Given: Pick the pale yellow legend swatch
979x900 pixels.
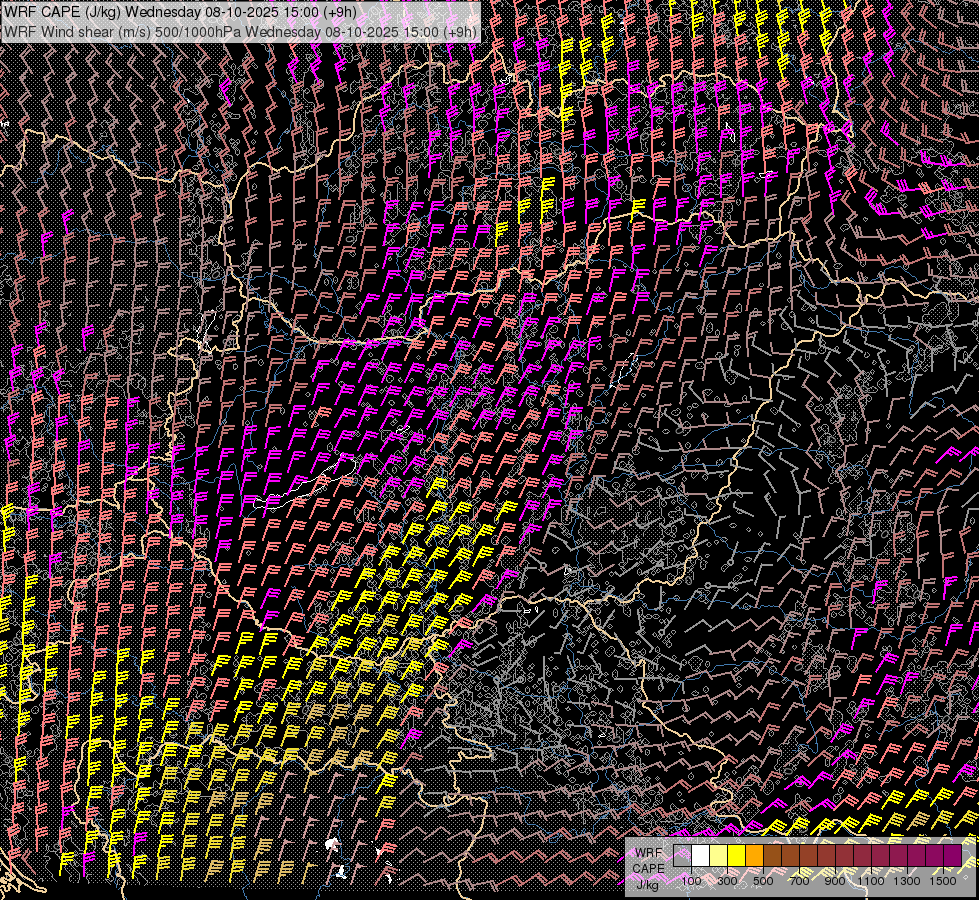Looking at the screenshot, I should 719,856.
